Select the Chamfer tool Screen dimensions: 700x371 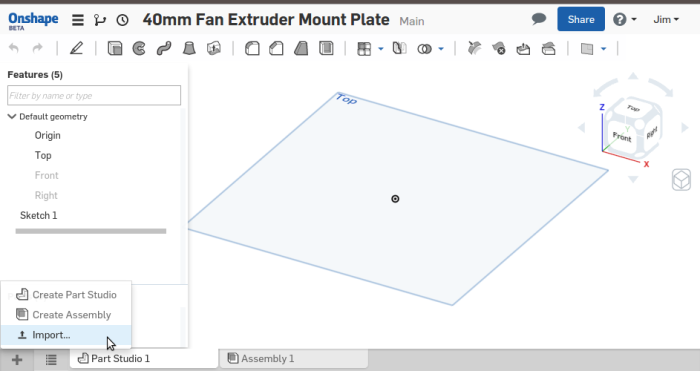[x=276, y=48]
